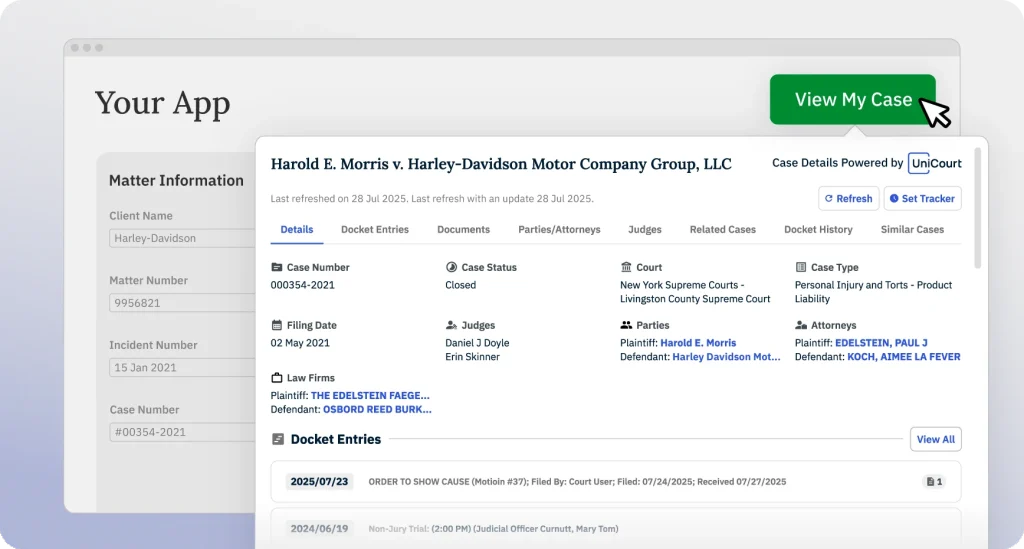Click ORDER TO SHOW CAUSE docket entry text
This screenshot has width=1024, height=549.
(x=577, y=482)
